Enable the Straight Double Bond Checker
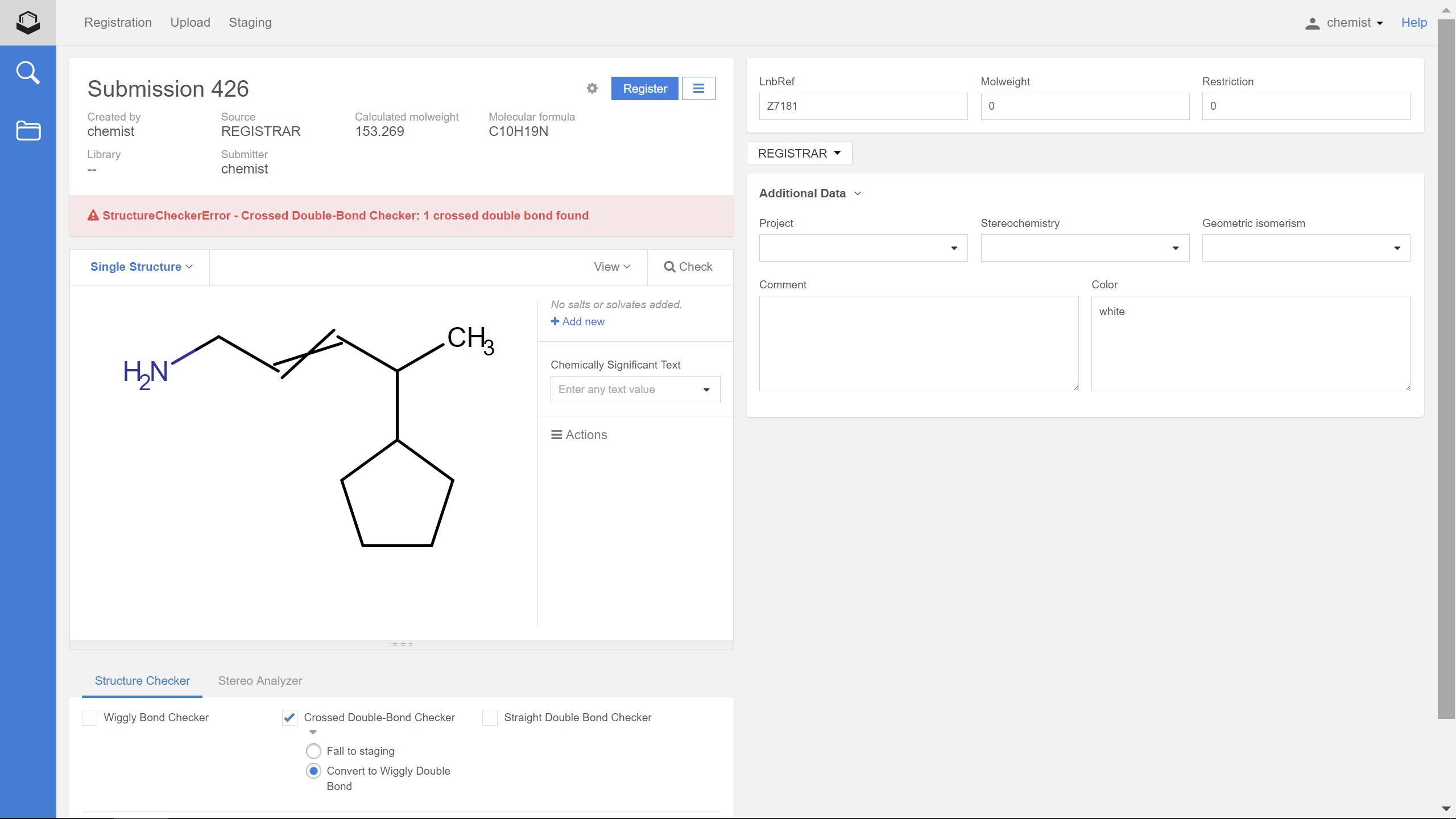 coord(490,717)
